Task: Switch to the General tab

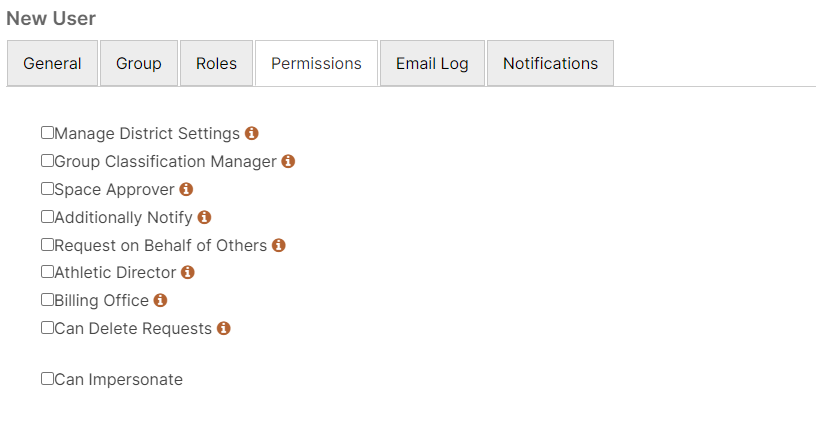Action: [x=52, y=63]
